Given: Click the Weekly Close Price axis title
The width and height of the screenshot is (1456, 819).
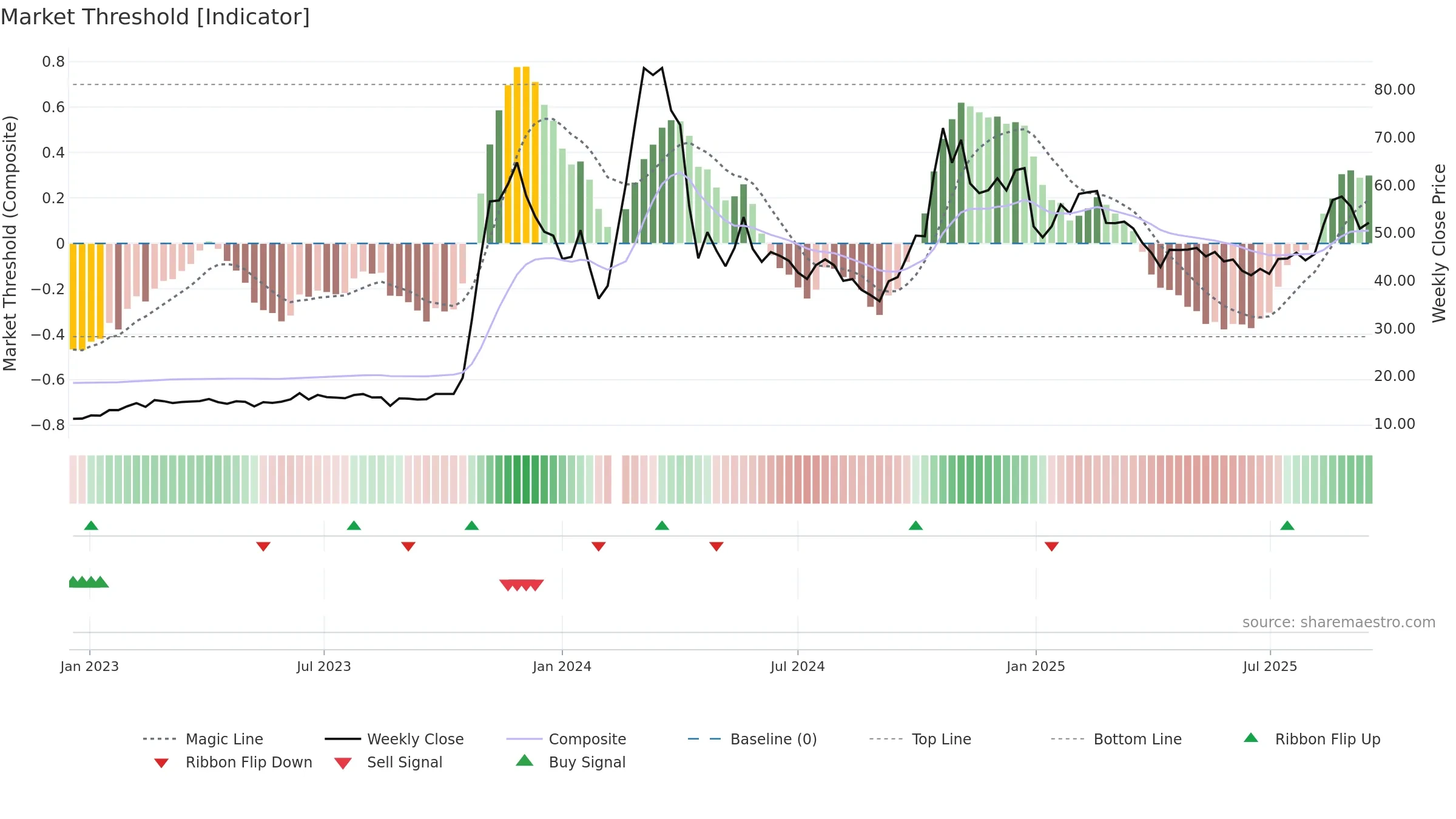Looking at the screenshot, I should click(x=1439, y=243).
